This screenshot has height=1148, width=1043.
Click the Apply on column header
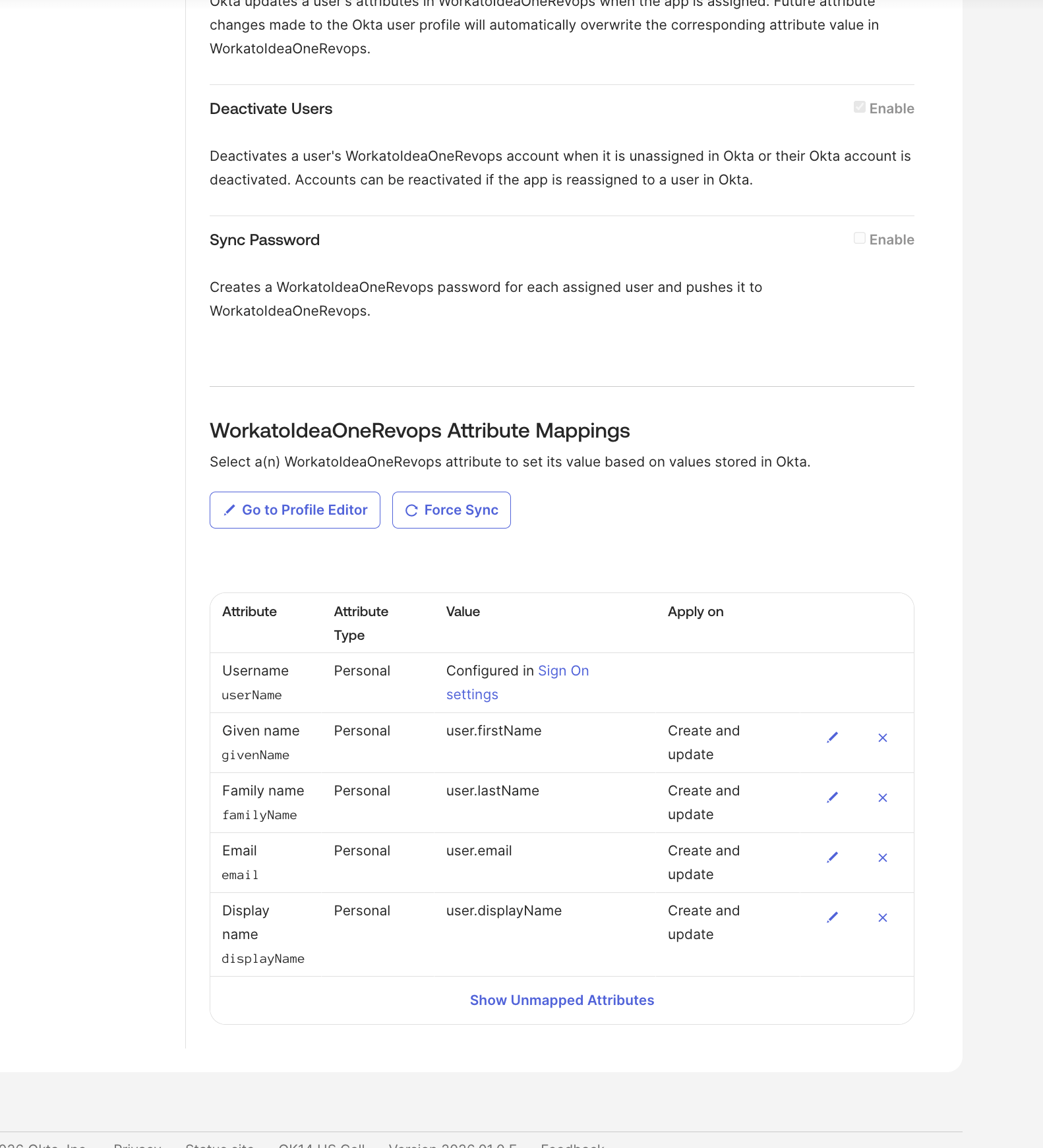(x=696, y=612)
